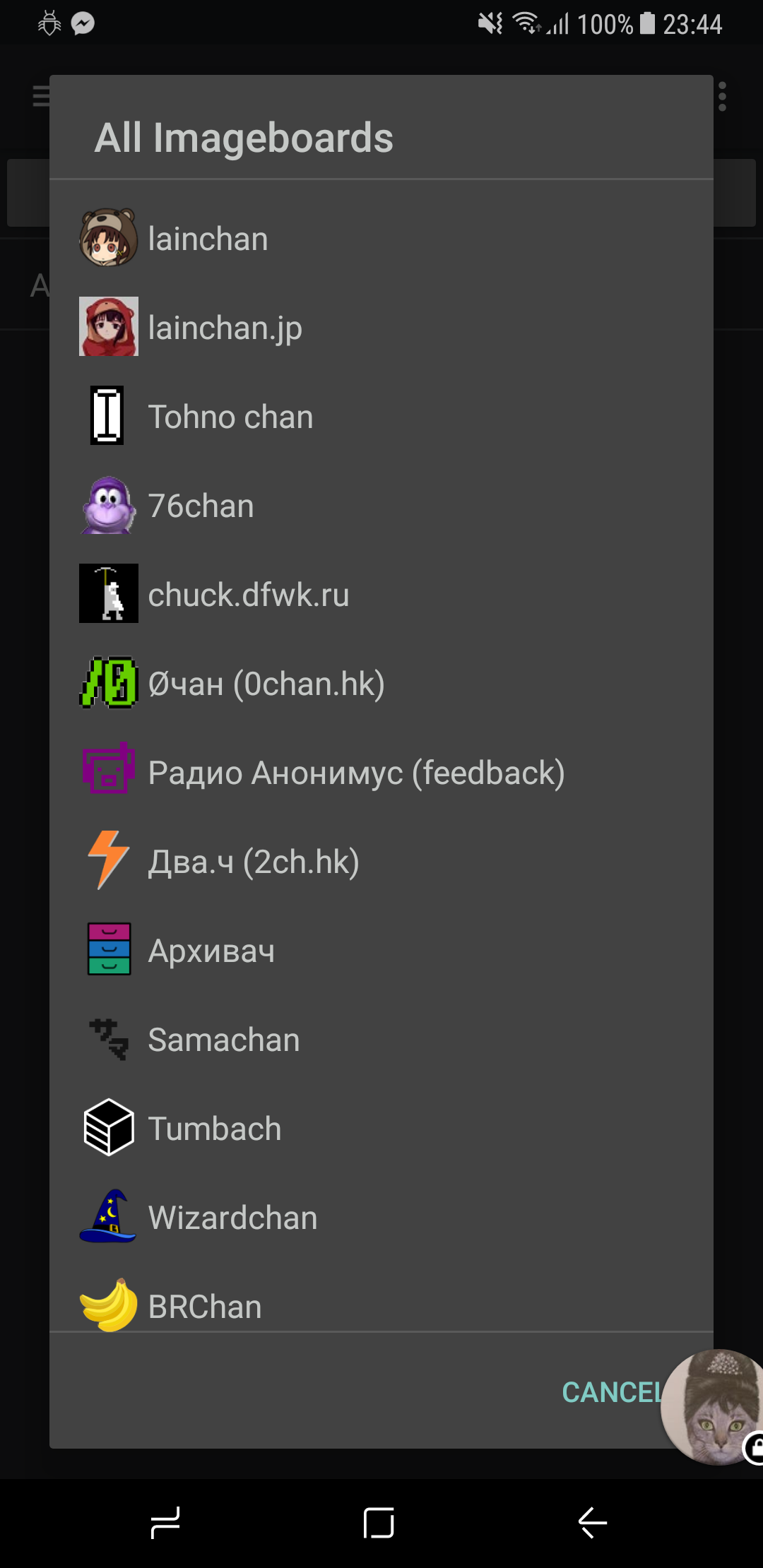Choose the Архивач list entry
Image resolution: width=763 pixels, height=1568 pixels.
click(x=211, y=951)
